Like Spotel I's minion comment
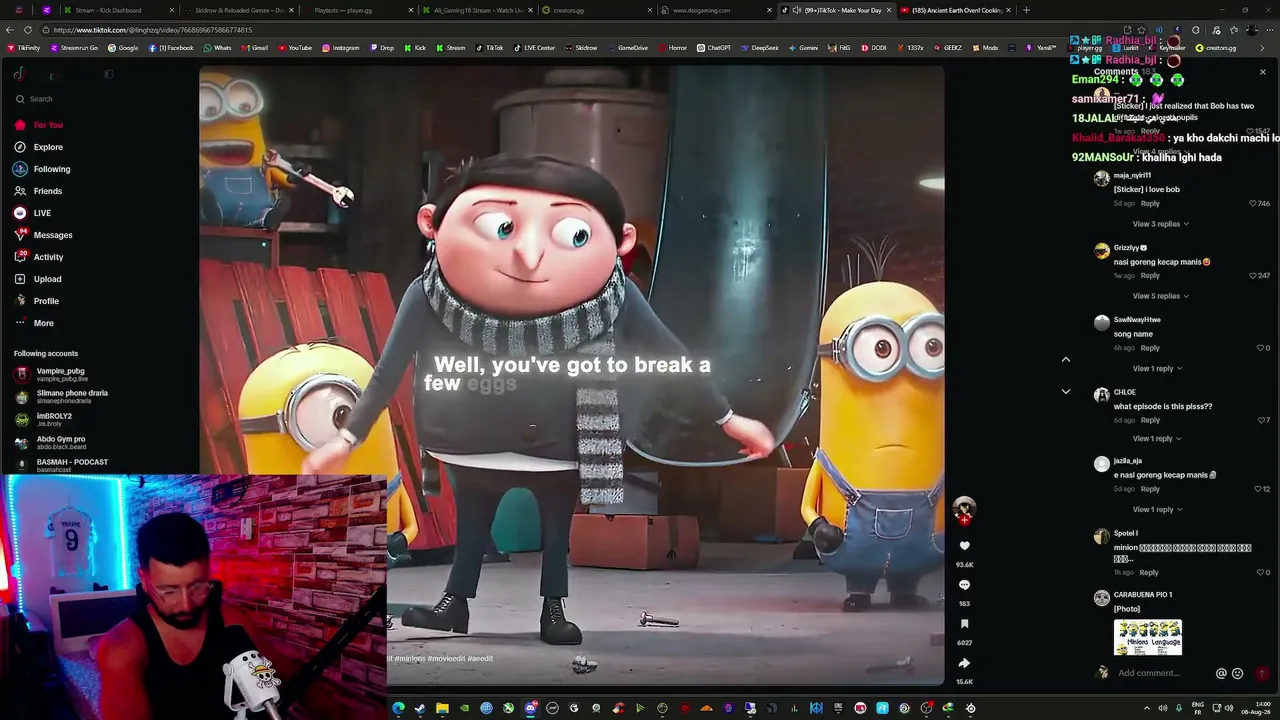The width and height of the screenshot is (1280, 720). (1260, 573)
